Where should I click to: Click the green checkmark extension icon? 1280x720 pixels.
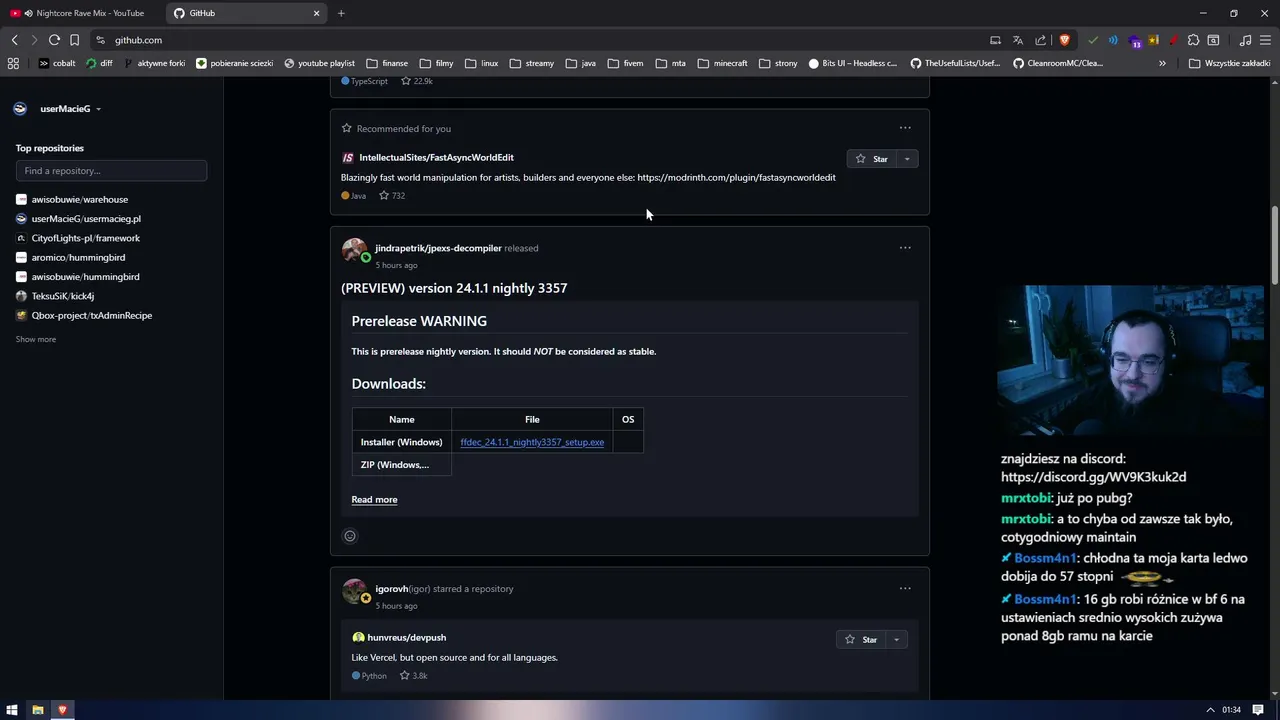click(x=1093, y=40)
